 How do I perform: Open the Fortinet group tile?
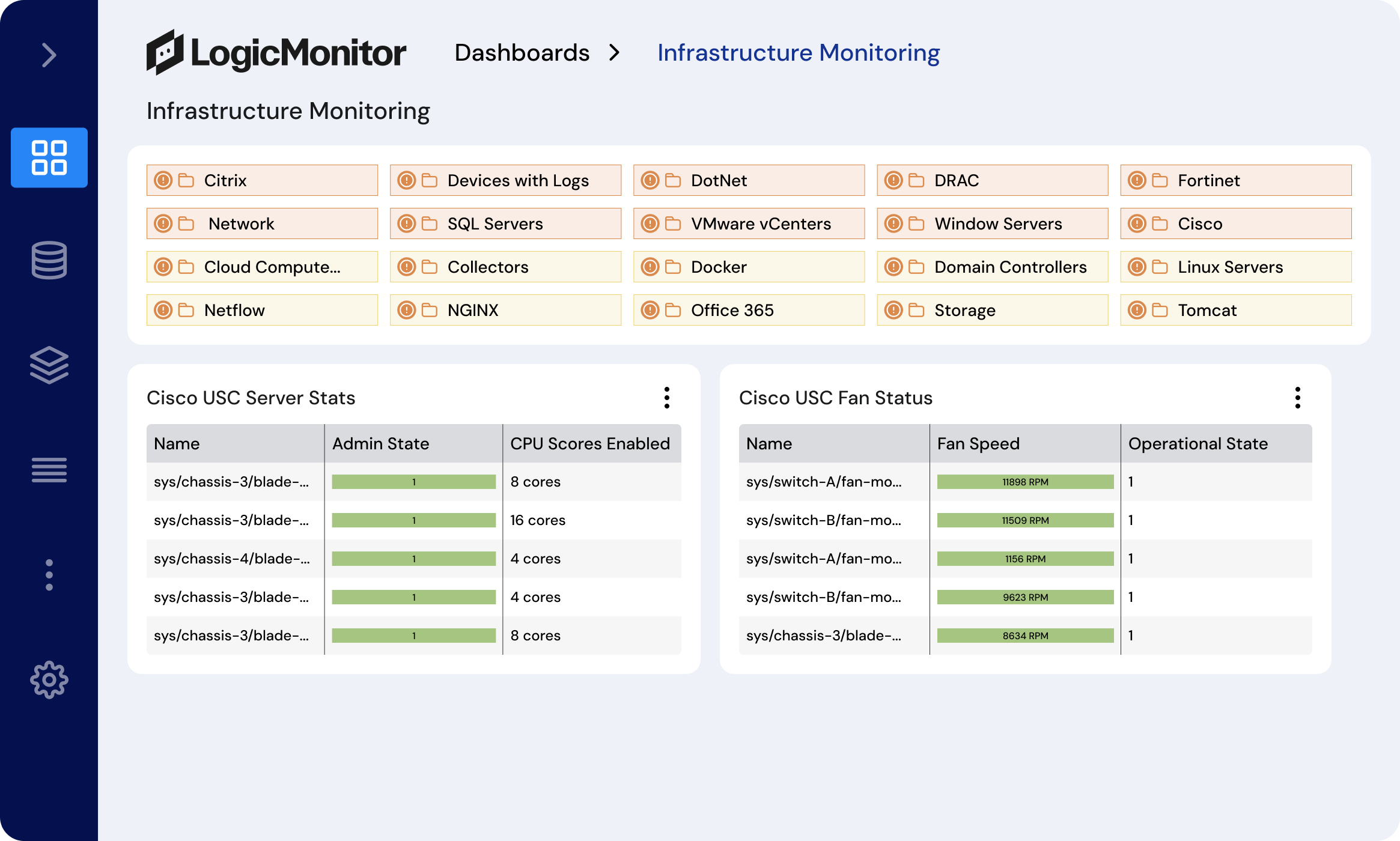click(1236, 180)
